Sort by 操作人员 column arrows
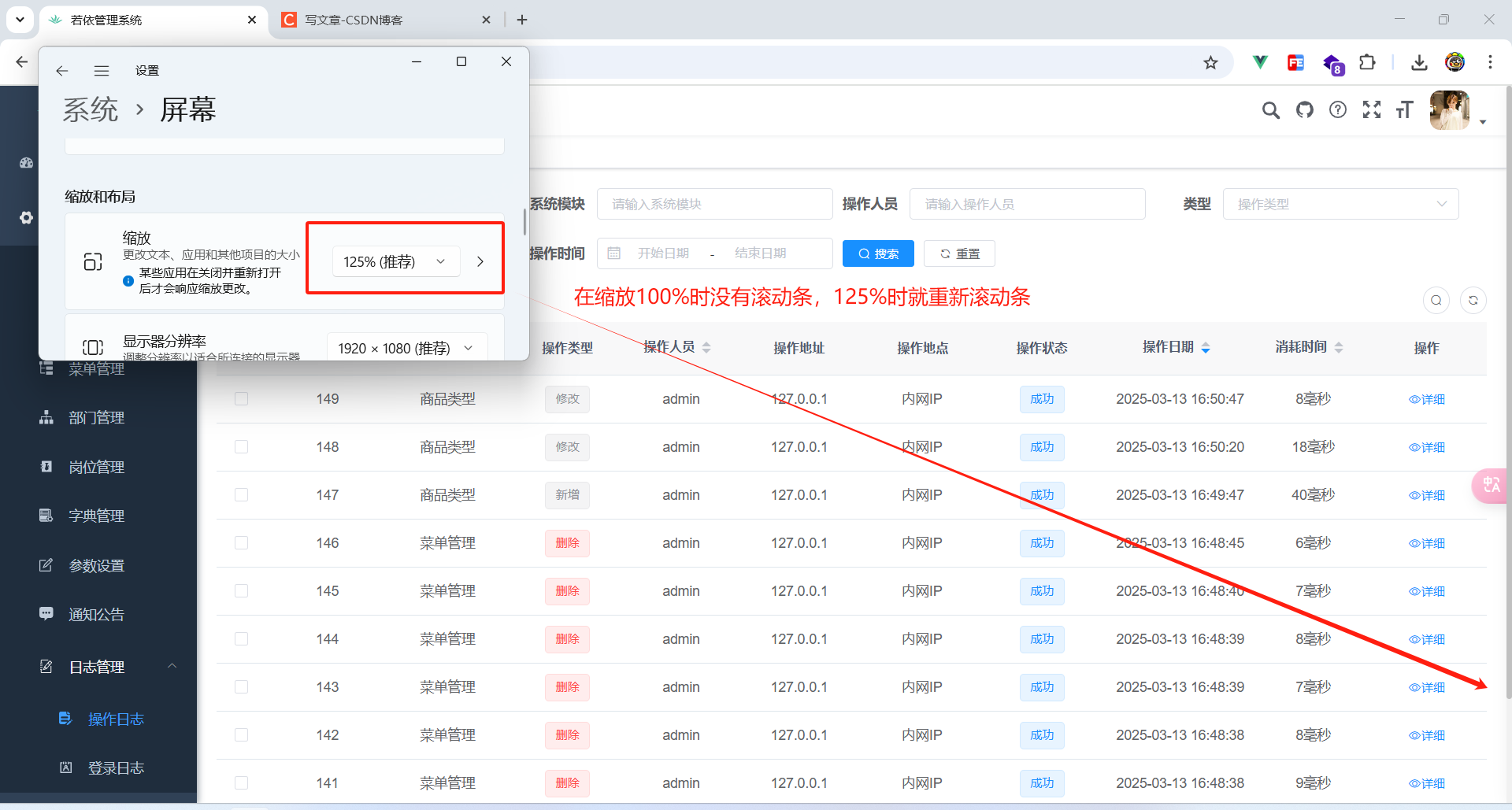The width and height of the screenshot is (1512, 810). (x=706, y=347)
